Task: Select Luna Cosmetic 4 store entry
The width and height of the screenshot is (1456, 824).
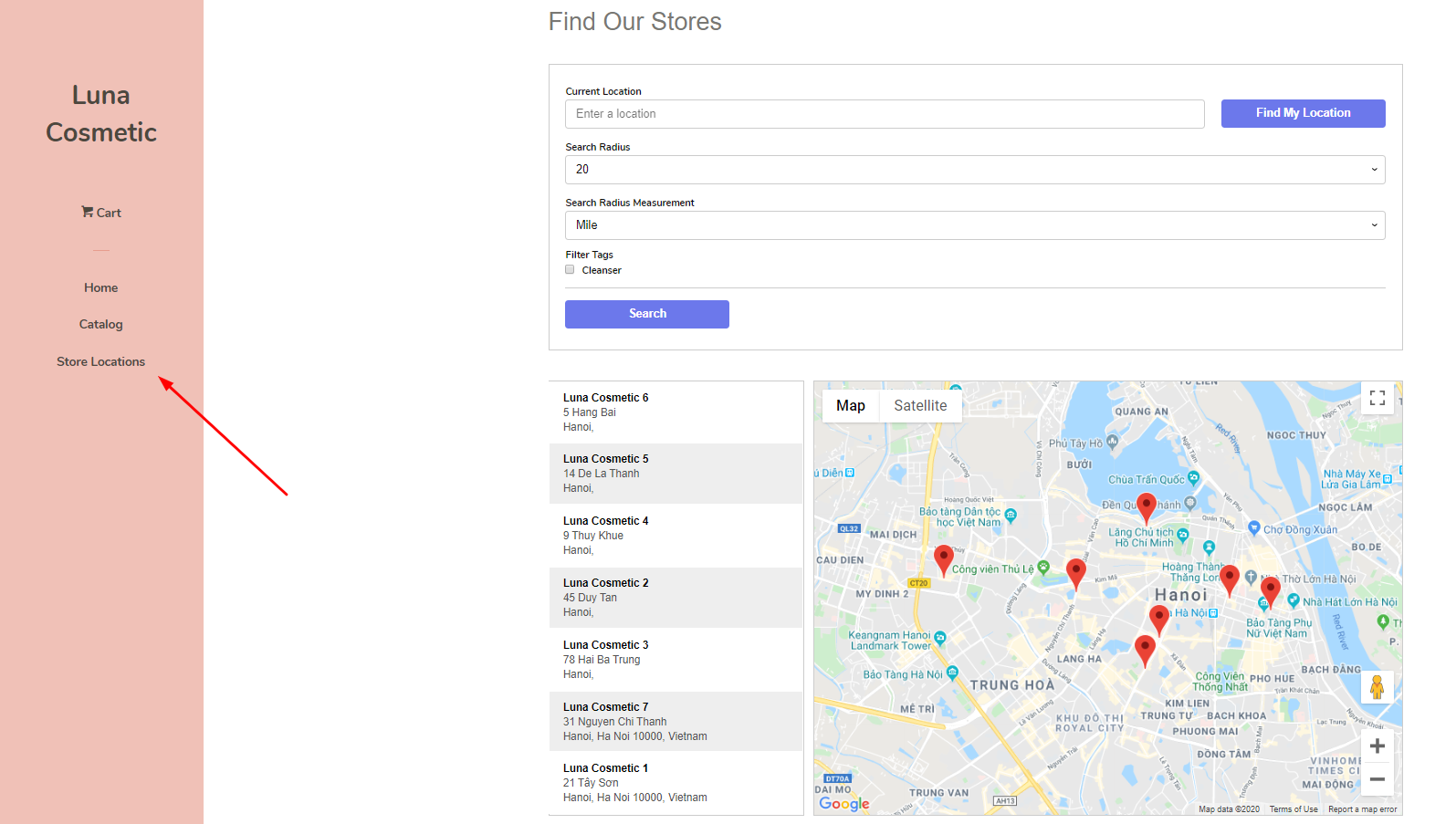Action: [x=676, y=536]
